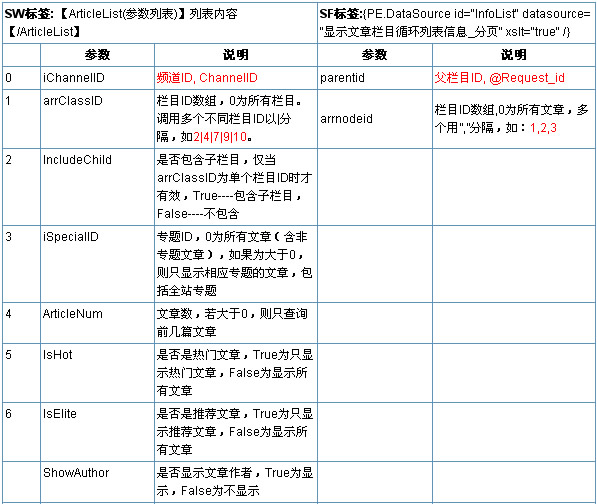Select the IsHot parameter cell

coord(97,373)
